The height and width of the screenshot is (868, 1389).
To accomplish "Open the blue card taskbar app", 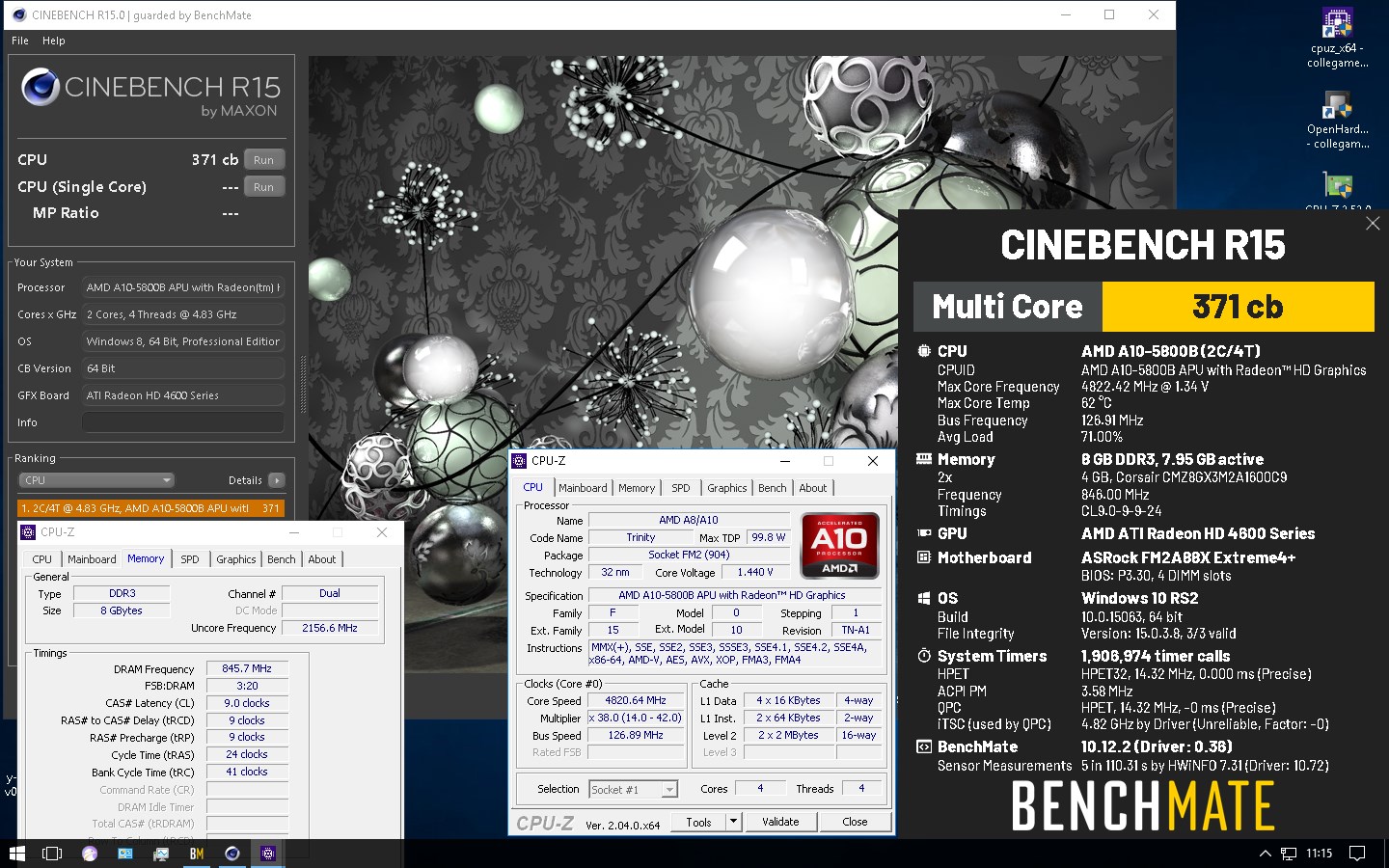I will coord(125,854).
